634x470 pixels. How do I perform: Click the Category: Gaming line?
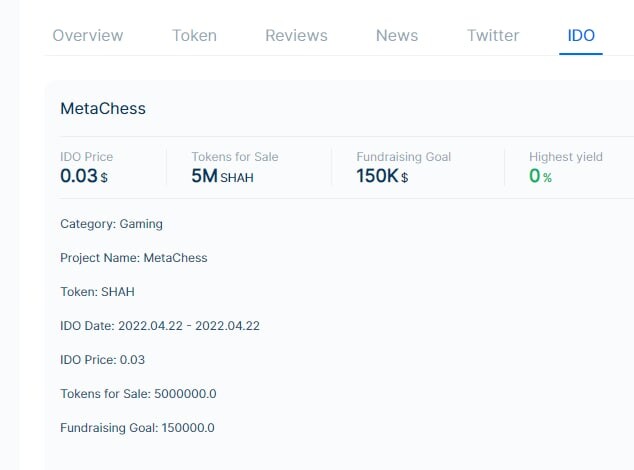coord(112,224)
